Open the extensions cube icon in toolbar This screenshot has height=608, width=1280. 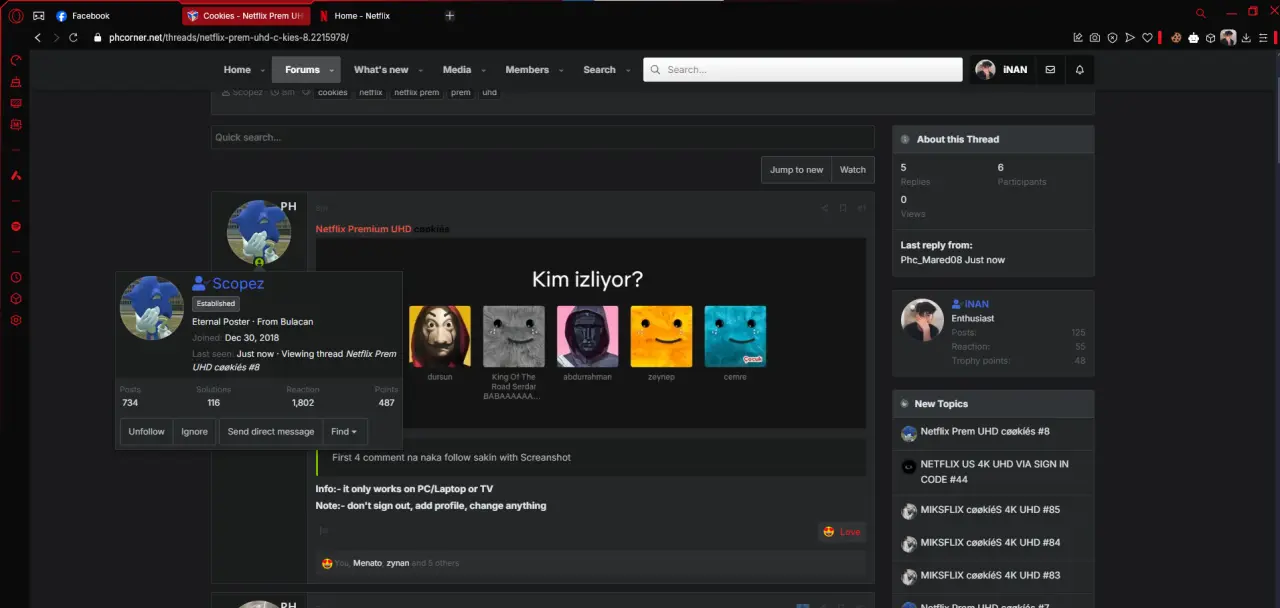click(1210, 38)
